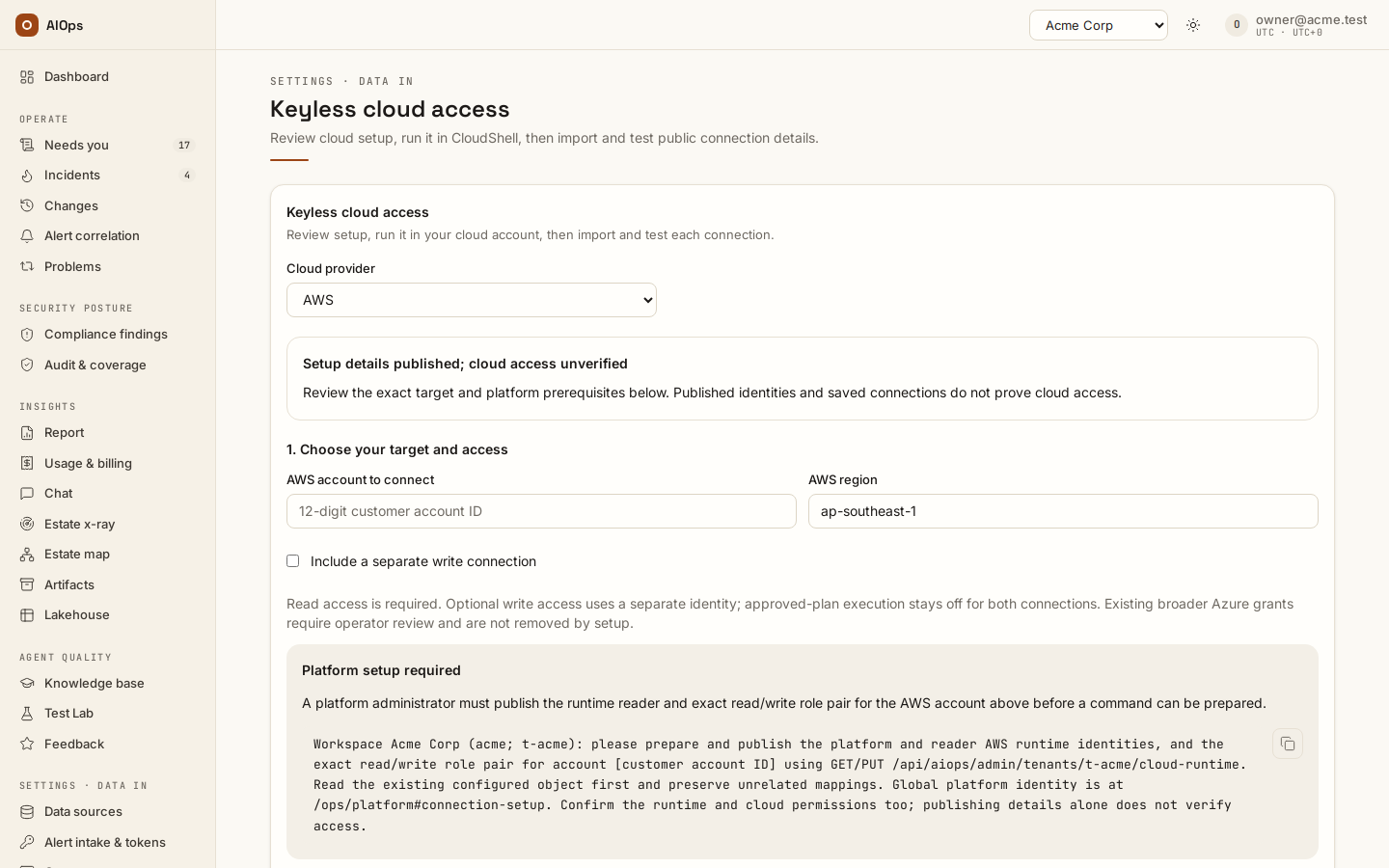The image size is (1389, 868).
Task: Enable Include a separate write connection
Action: click(293, 561)
